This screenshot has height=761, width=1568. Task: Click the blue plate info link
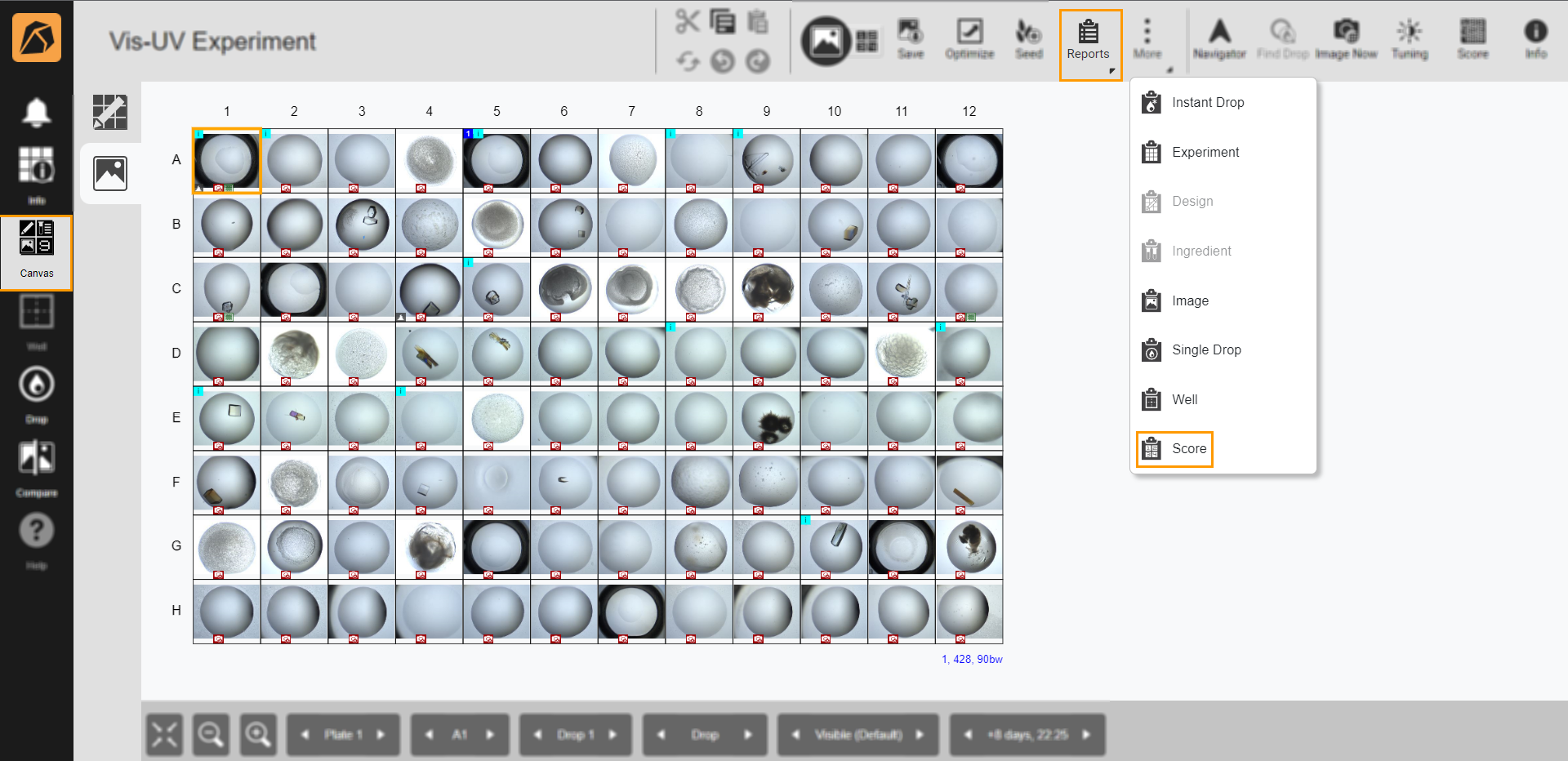point(972,660)
